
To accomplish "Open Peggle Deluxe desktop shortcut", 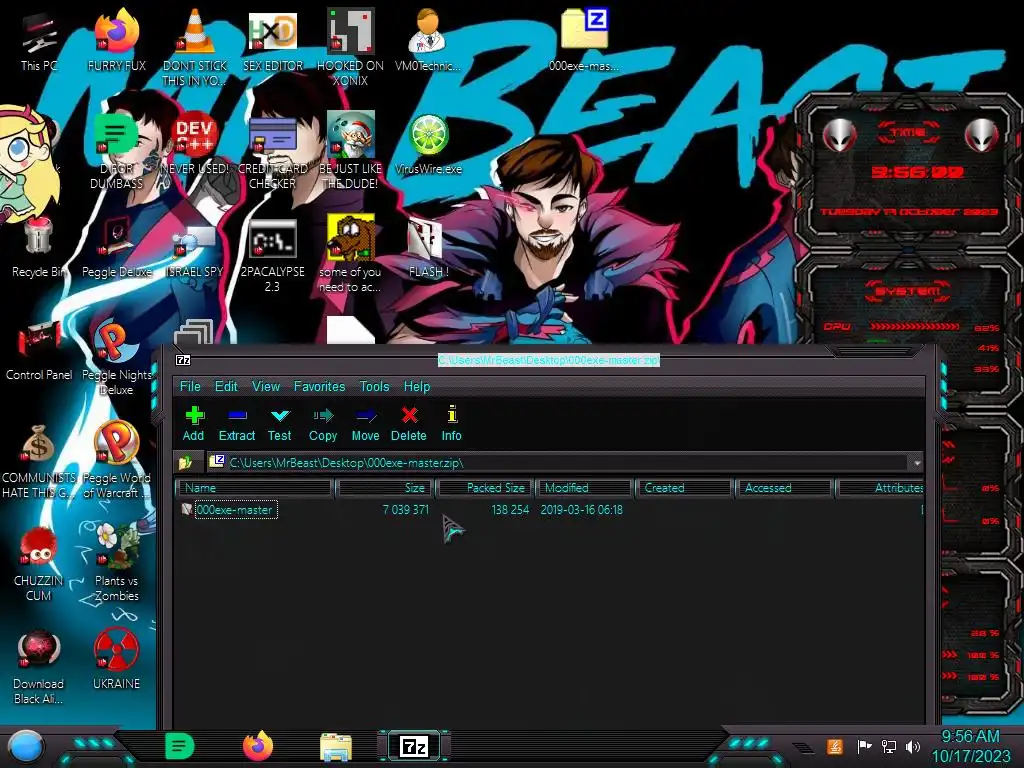I will [x=117, y=247].
